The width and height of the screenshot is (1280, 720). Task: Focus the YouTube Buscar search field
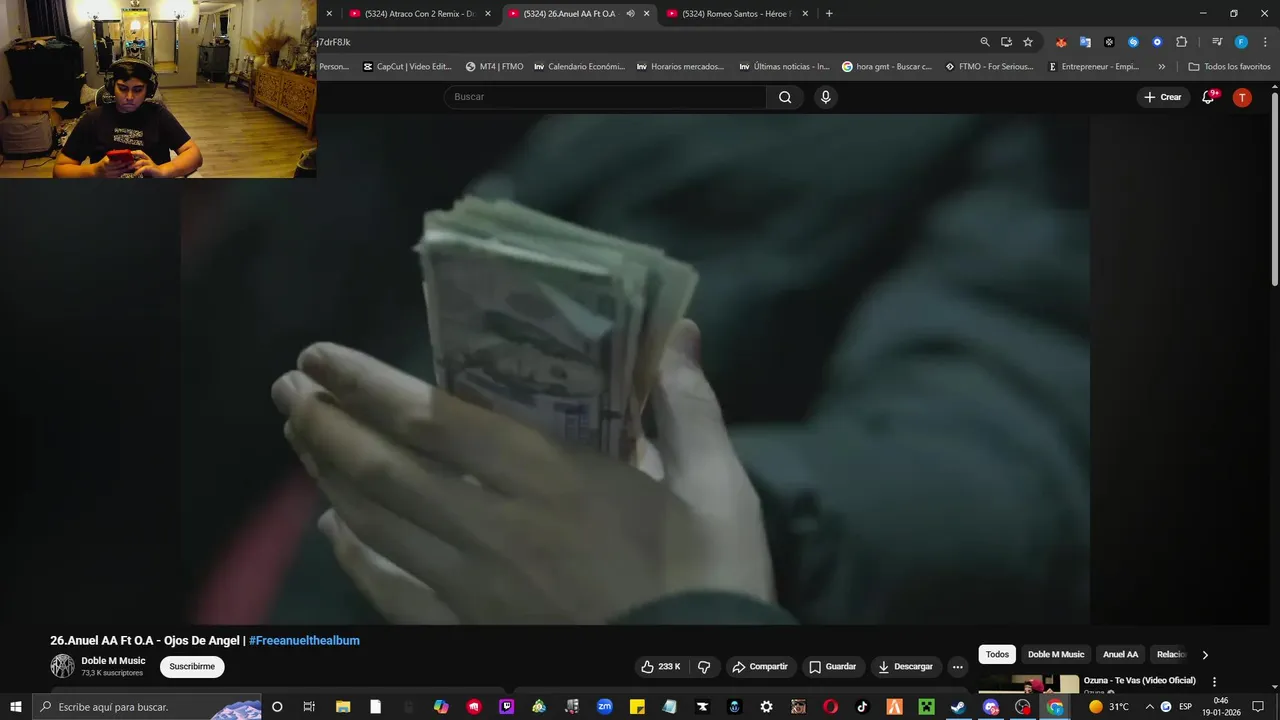[606, 97]
